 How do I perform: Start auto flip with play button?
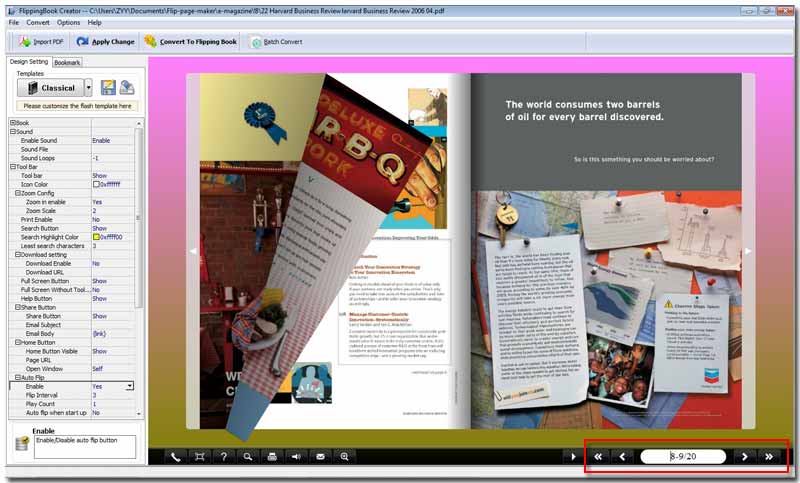(573, 456)
